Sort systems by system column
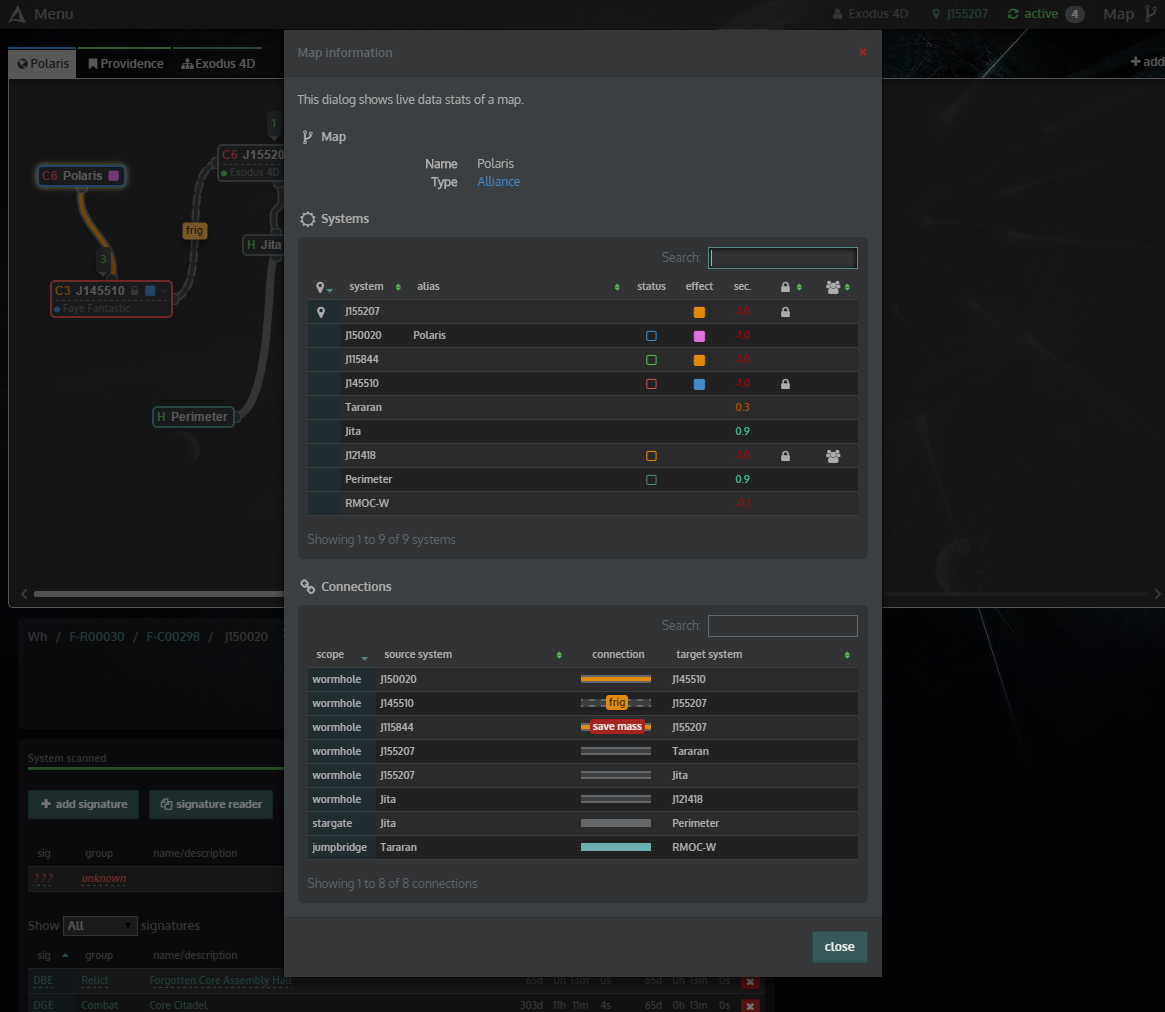 tap(374, 287)
